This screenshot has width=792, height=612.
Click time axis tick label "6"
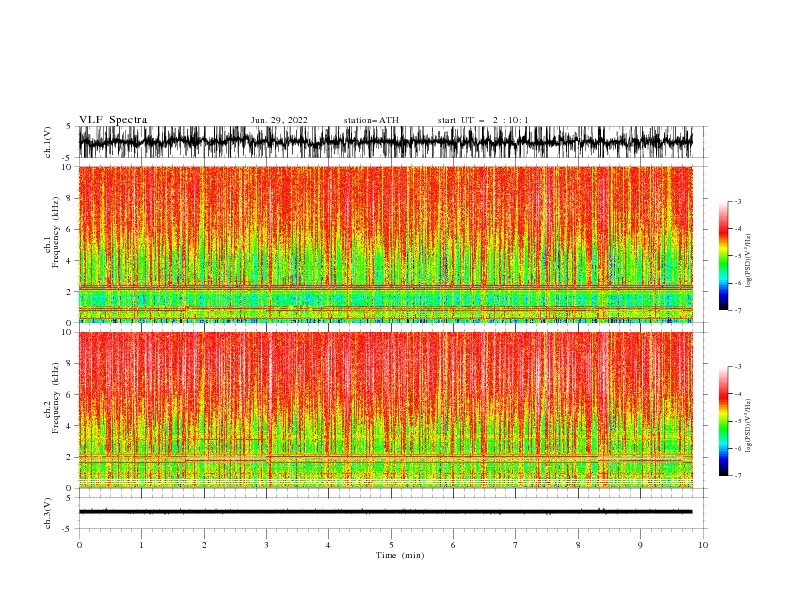coord(453,545)
